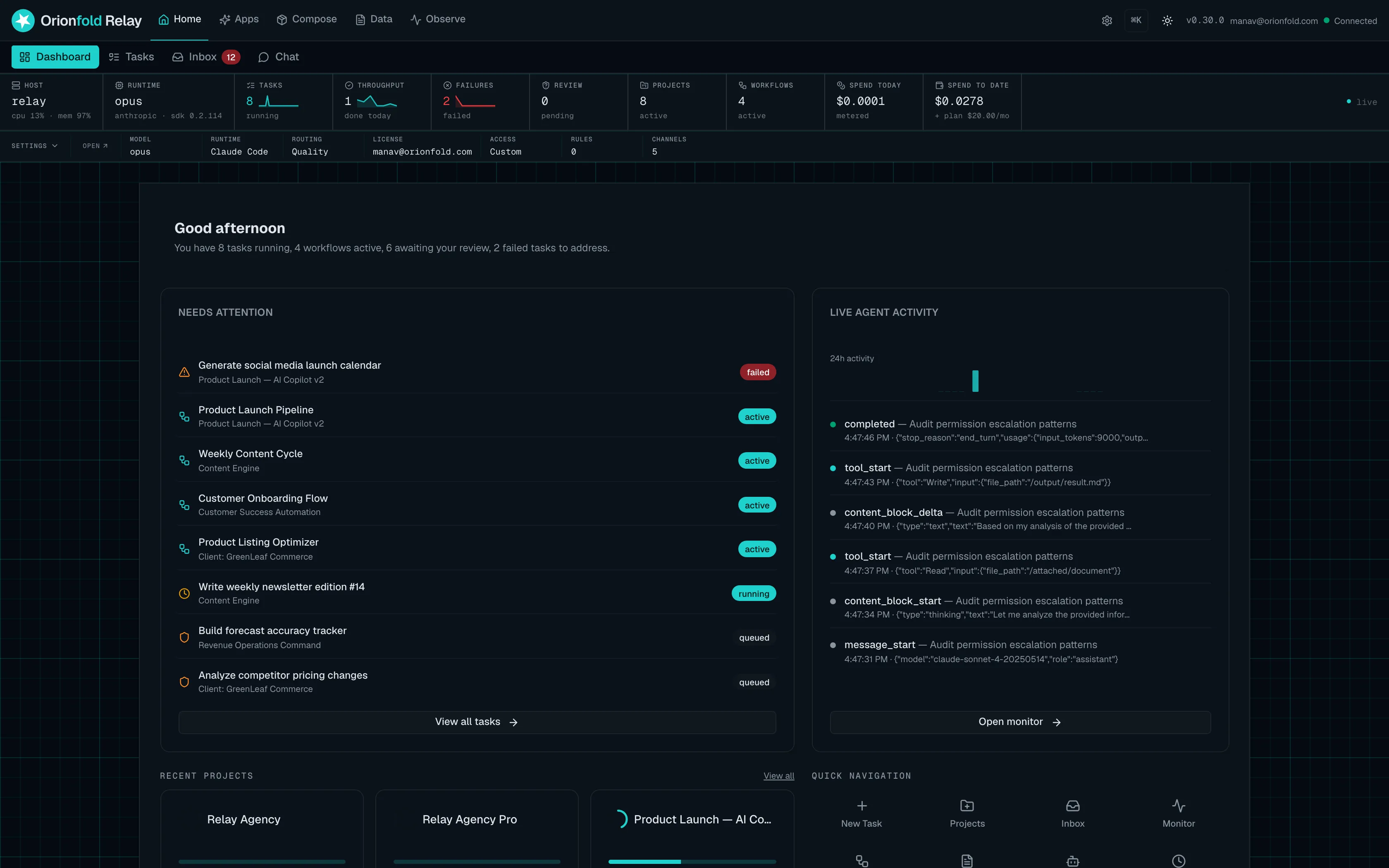Click the CHANNELS 5 setting
The width and height of the screenshot is (1389, 868).
point(669,146)
